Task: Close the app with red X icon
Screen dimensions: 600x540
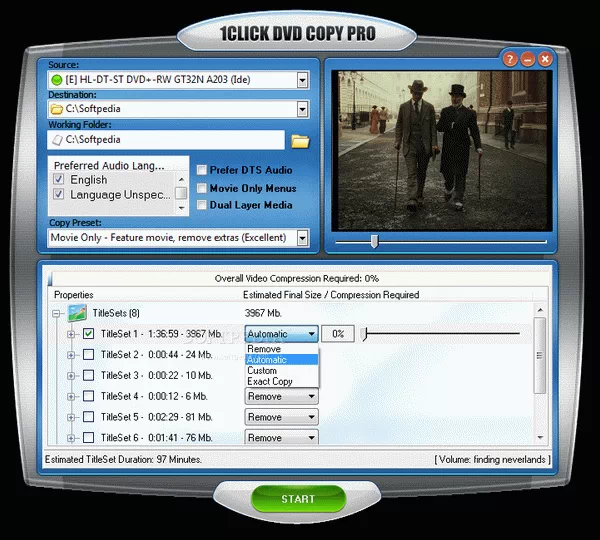Action: tap(545, 59)
